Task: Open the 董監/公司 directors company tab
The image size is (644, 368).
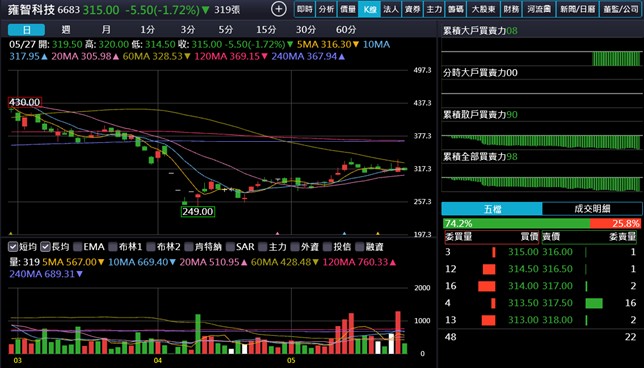Action: tap(620, 9)
